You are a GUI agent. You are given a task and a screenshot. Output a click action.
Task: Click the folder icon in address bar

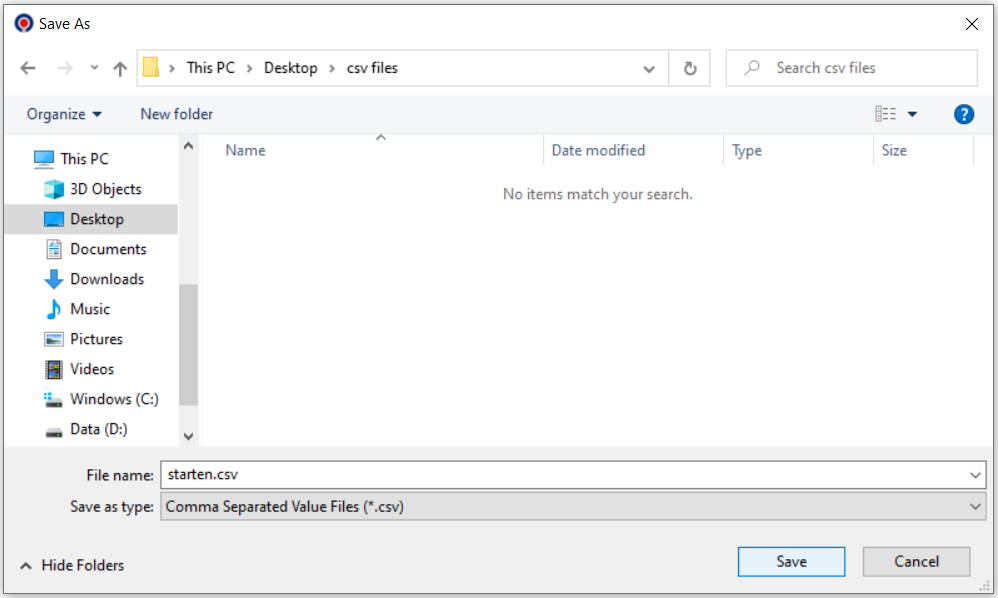pos(151,67)
